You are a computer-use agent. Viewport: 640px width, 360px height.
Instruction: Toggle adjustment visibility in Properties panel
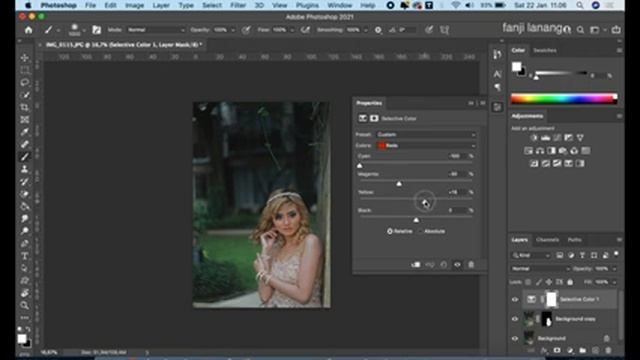(458, 264)
